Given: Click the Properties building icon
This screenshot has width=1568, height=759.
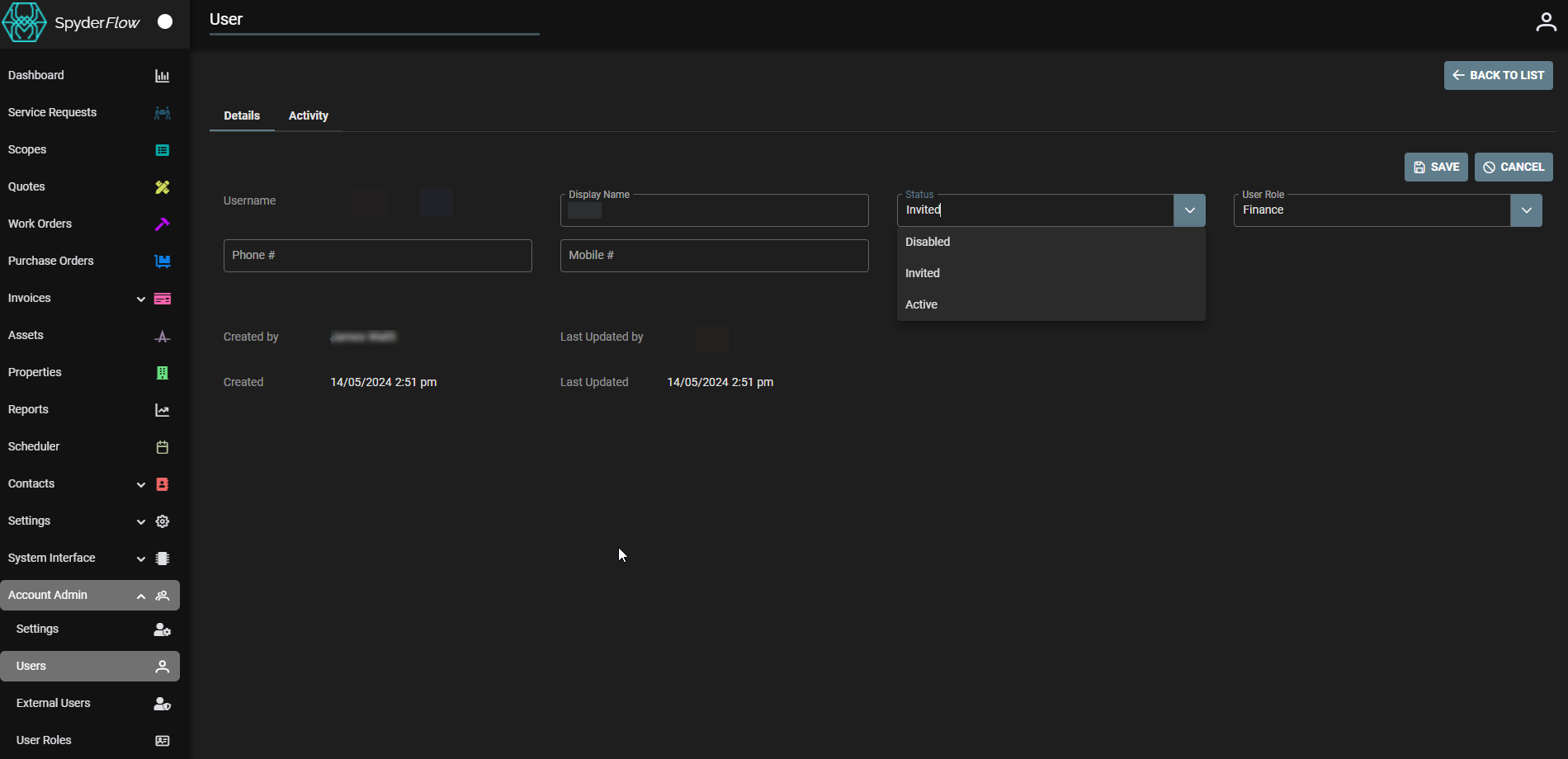Looking at the screenshot, I should pos(162,373).
